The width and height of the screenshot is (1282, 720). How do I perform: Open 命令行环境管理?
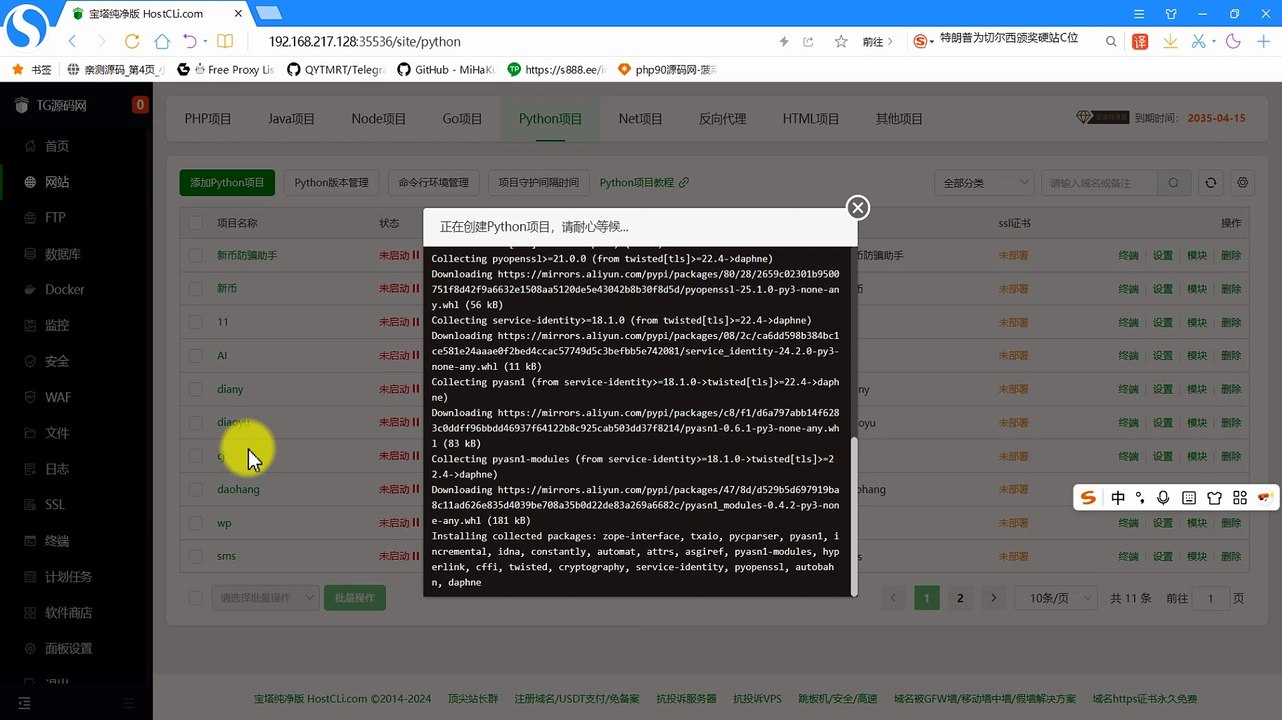coord(433,183)
